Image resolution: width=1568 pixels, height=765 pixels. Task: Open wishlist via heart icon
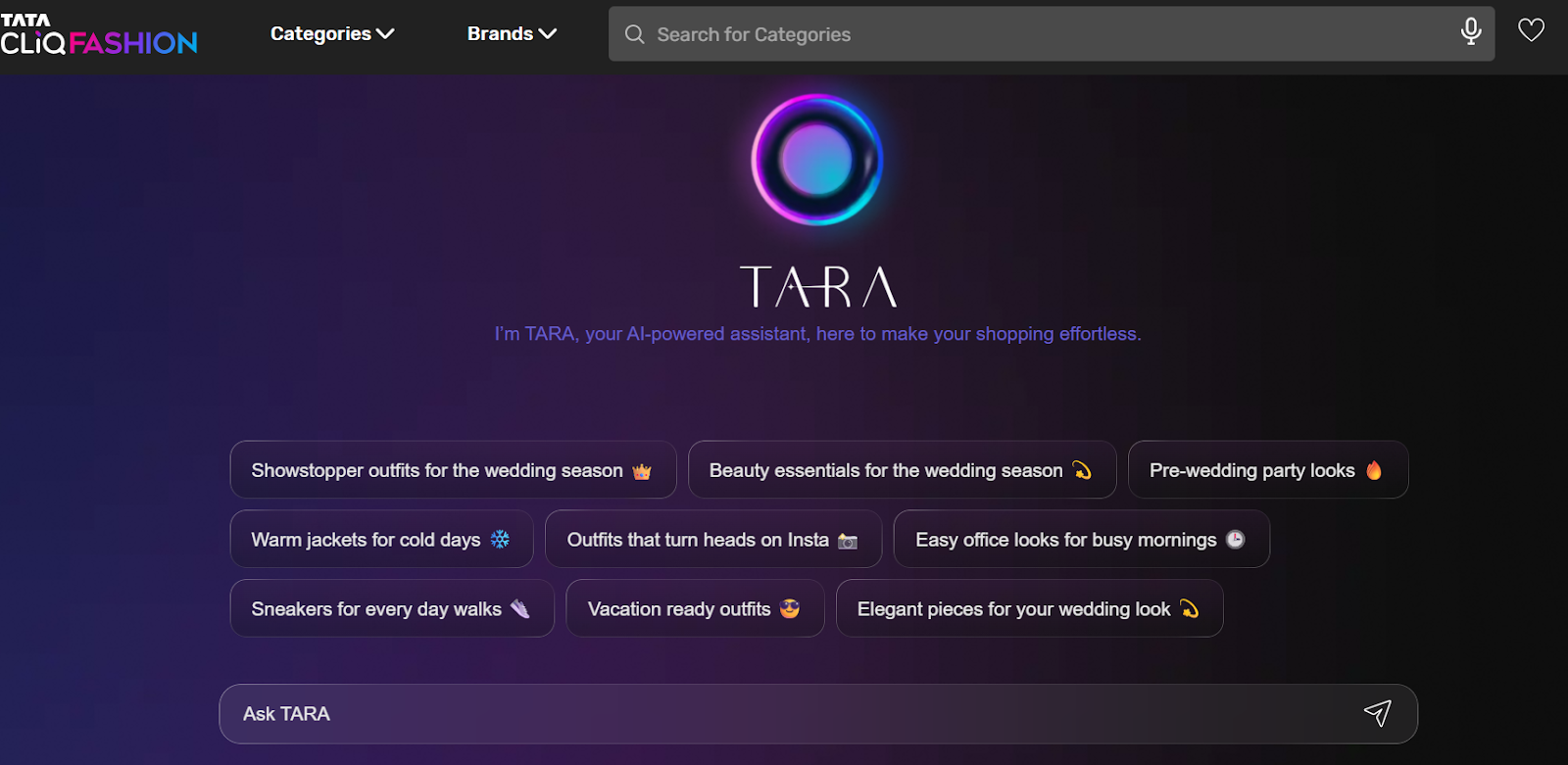pyautogui.click(x=1531, y=30)
